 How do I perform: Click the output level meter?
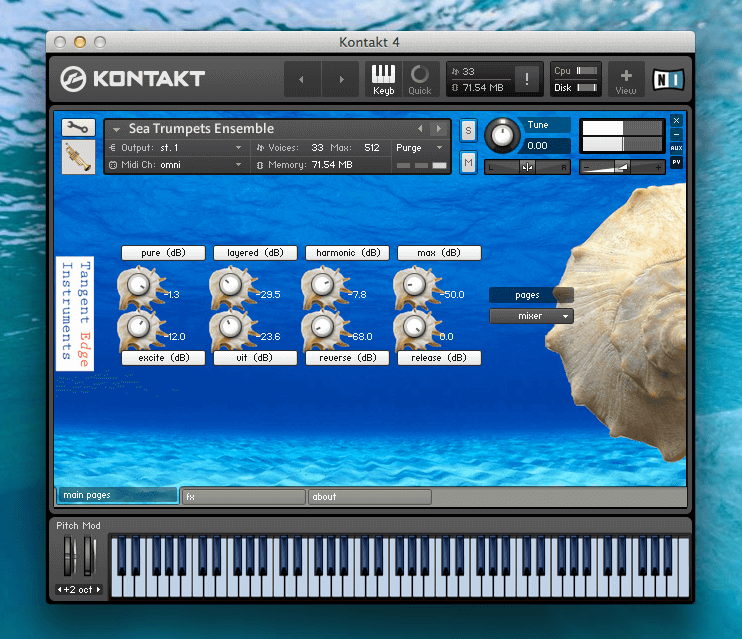pos(622,136)
